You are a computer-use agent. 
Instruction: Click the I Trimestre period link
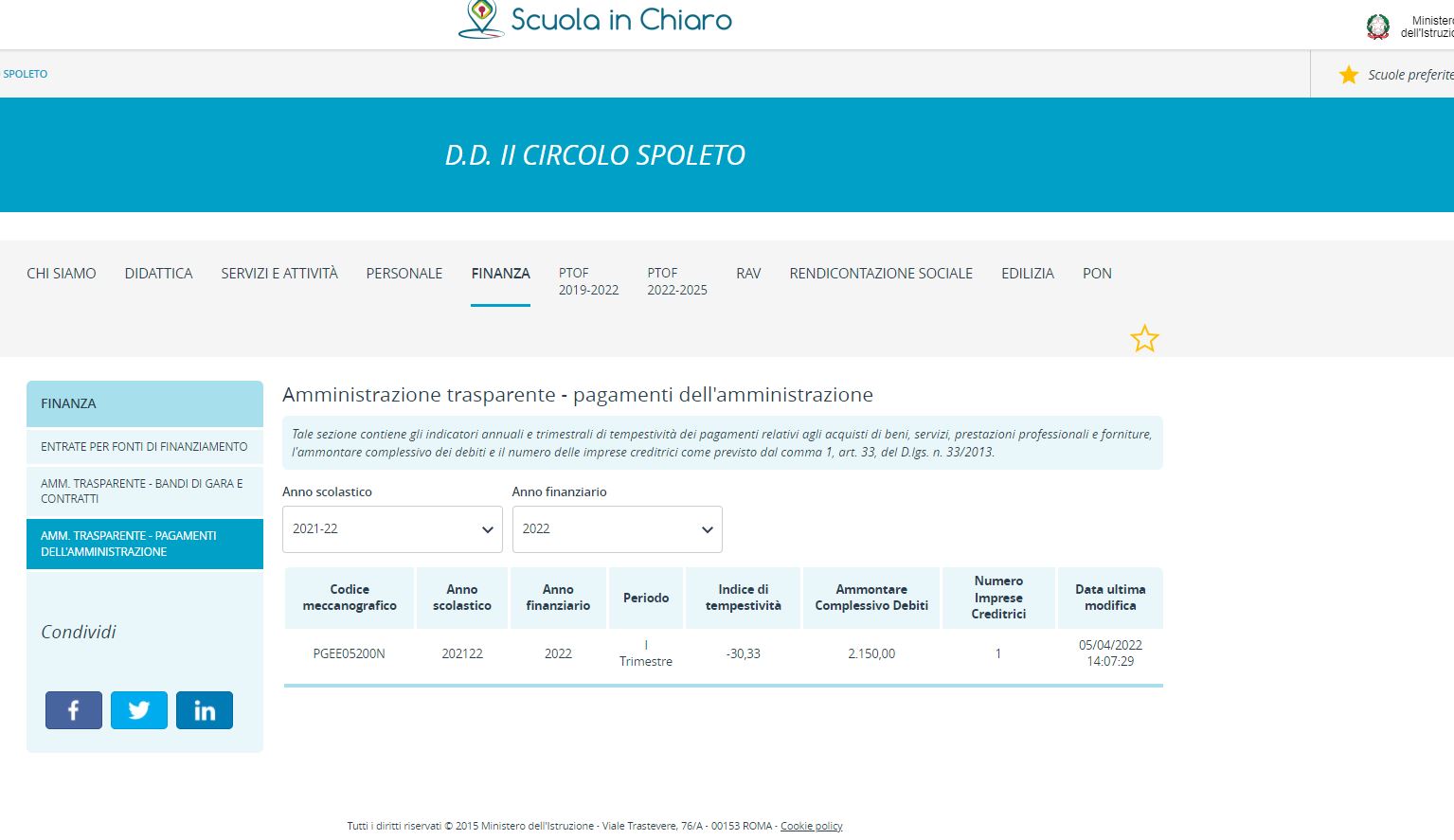click(x=646, y=653)
